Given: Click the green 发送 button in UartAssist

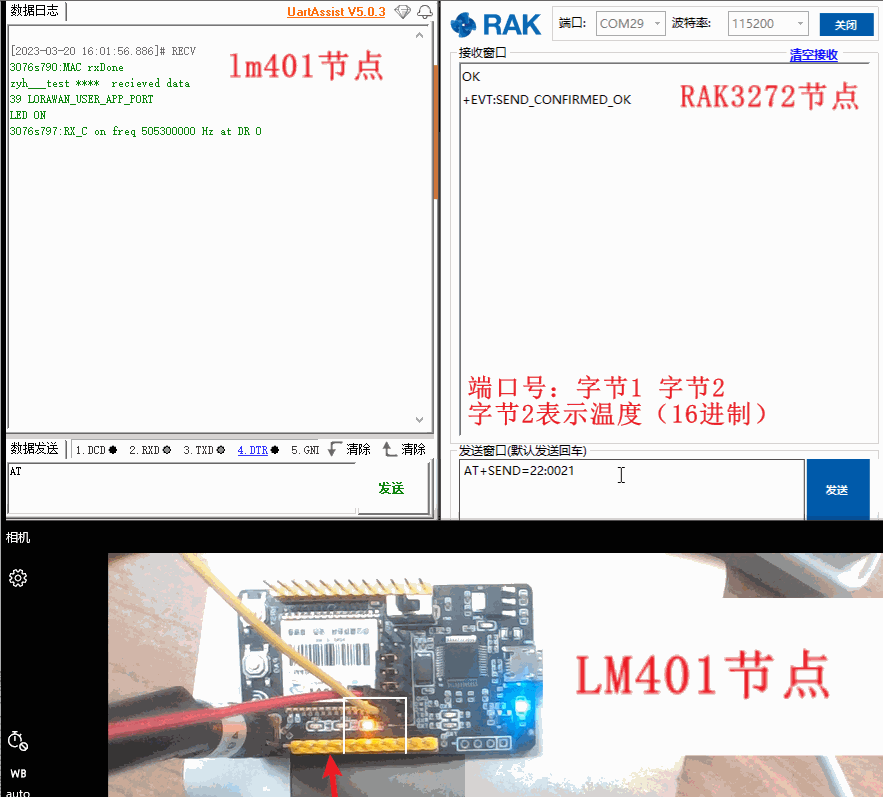Looking at the screenshot, I should pos(391,488).
